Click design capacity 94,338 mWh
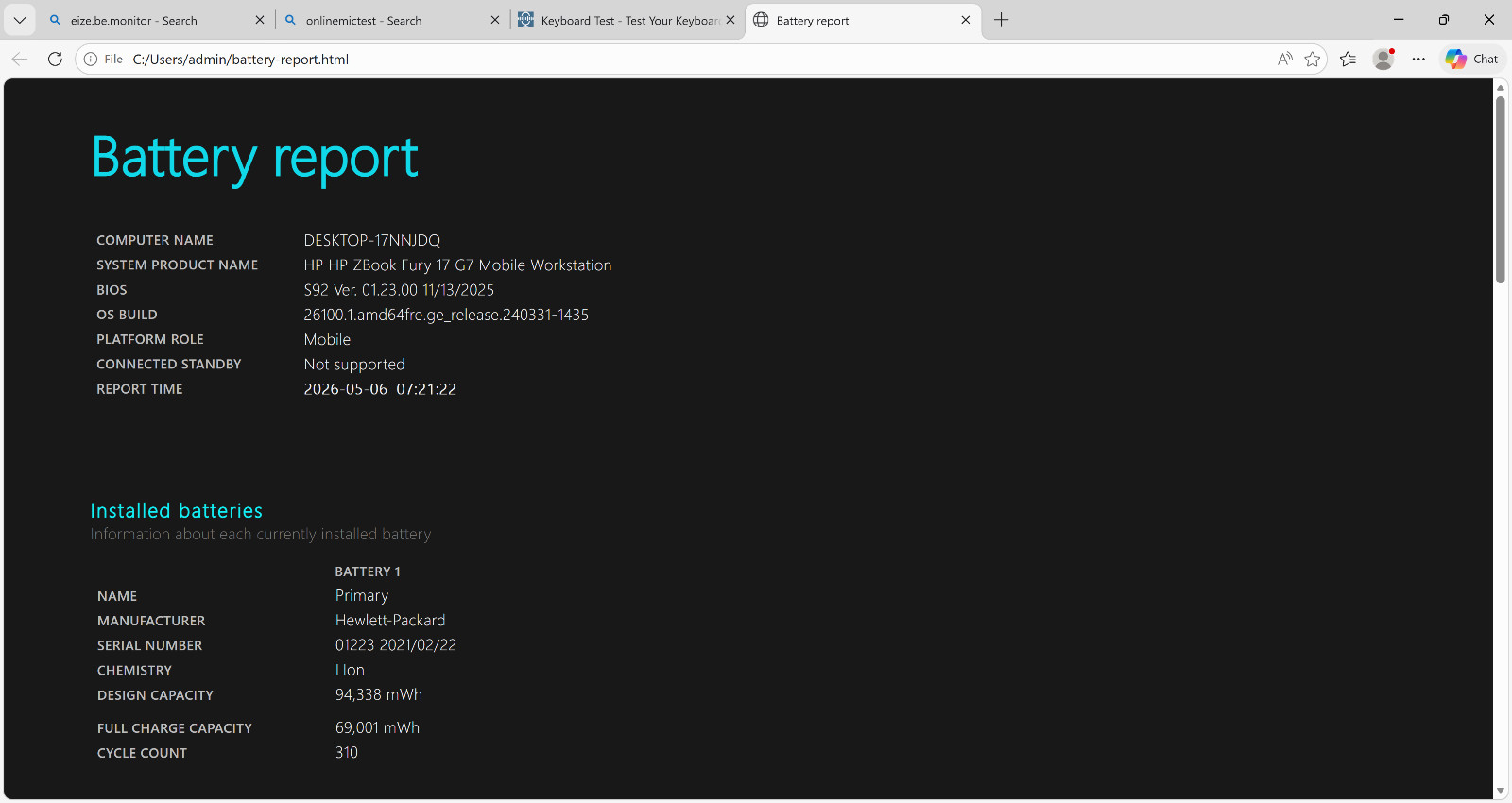The image size is (1512, 803). click(379, 694)
